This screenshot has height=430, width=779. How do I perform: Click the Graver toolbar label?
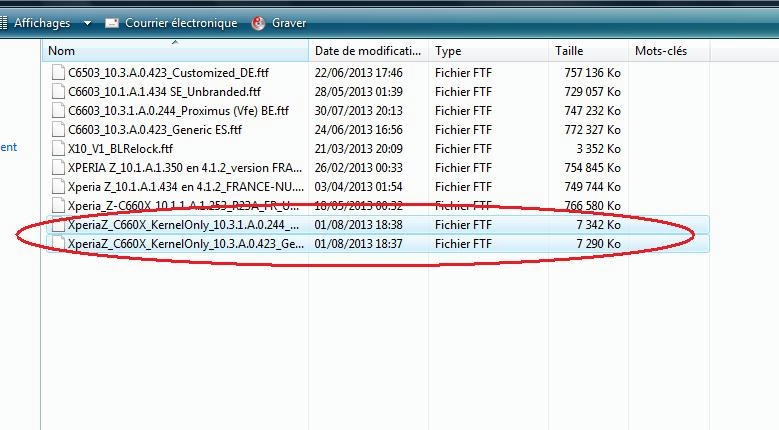(289, 23)
